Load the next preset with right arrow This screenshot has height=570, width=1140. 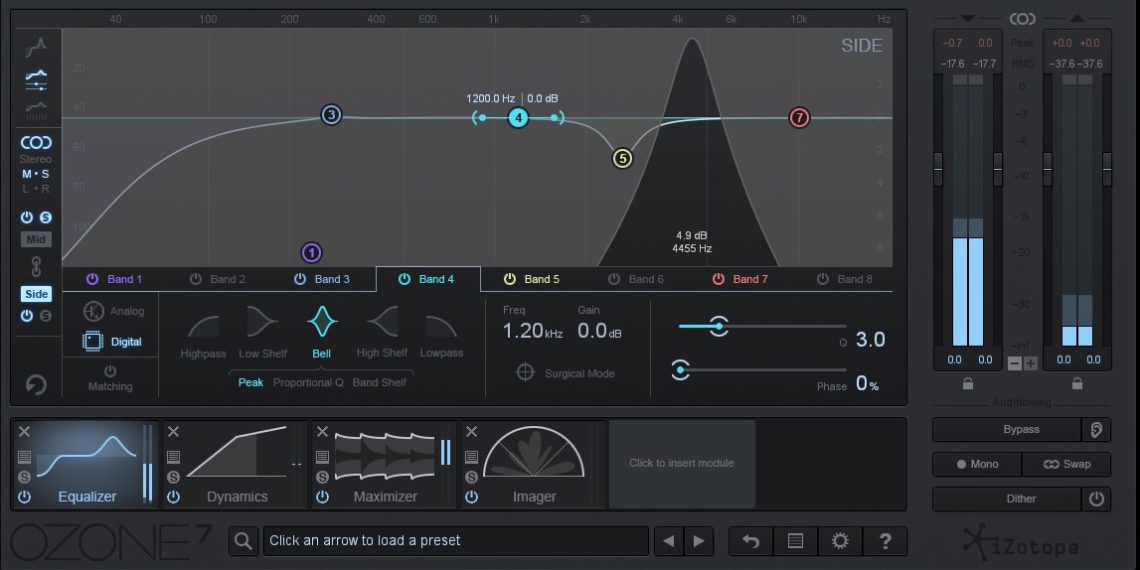[699, 541]
